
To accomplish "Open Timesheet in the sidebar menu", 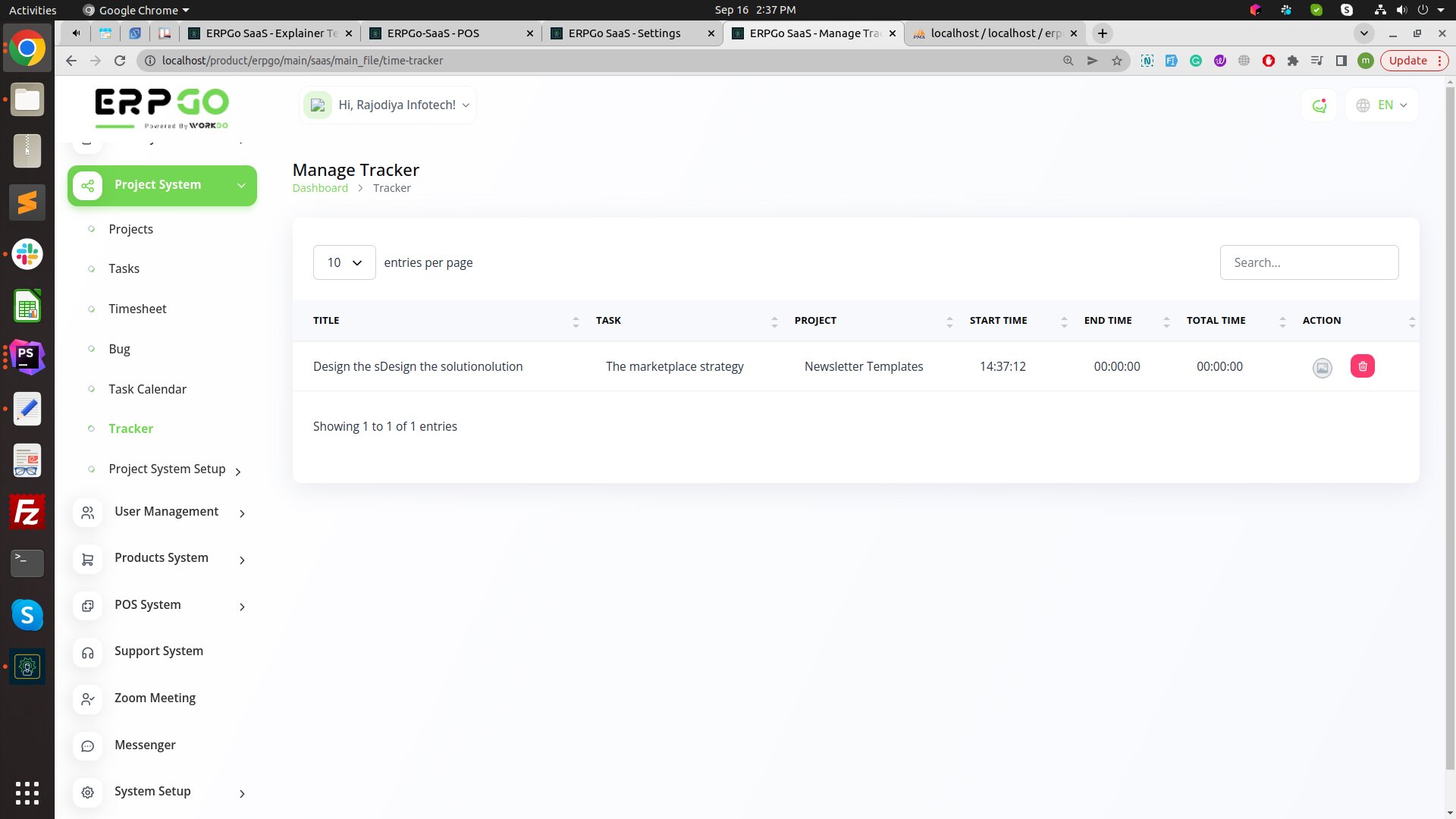I will coord(137,309).
